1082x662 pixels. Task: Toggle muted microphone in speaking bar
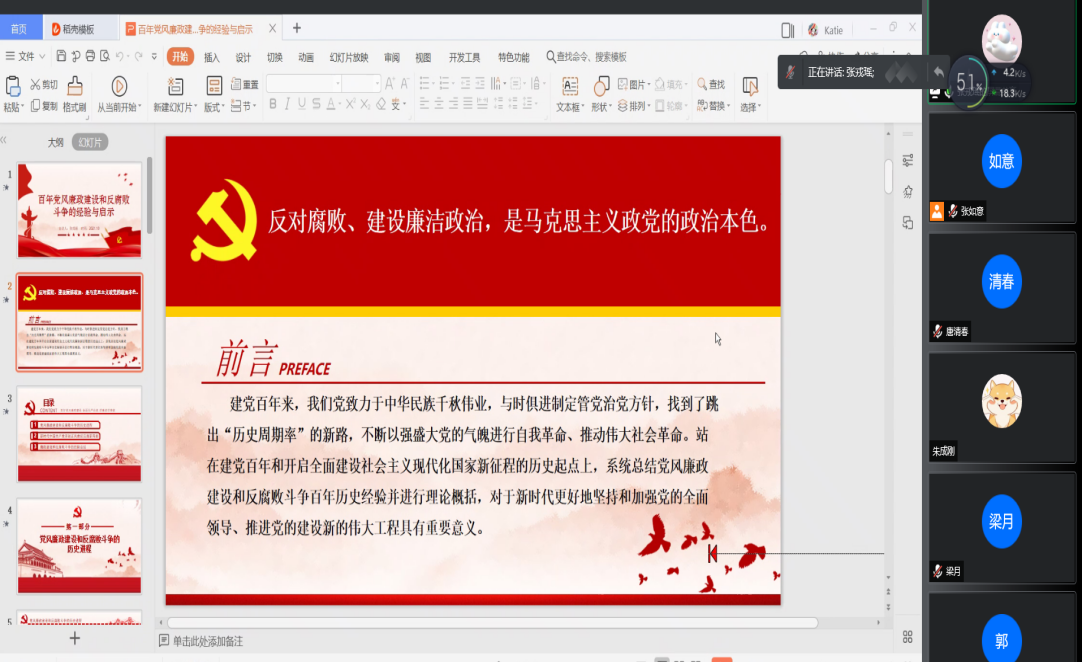point(791,72)
